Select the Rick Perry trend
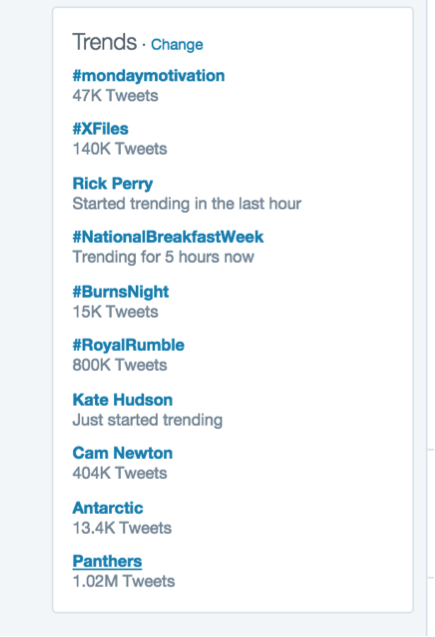The height and width of the screenshot is (637, 435). [x=113, y=184]
